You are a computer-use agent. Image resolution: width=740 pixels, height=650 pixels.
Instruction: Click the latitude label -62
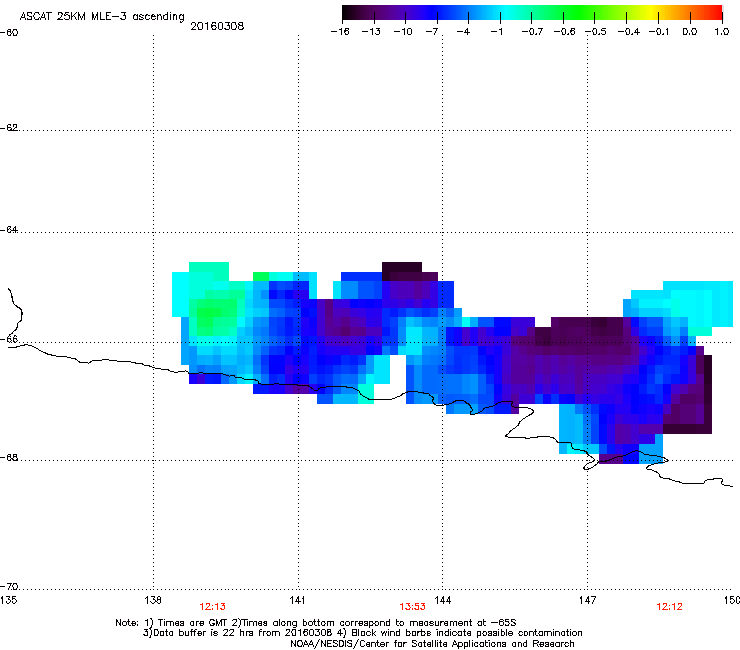point(9,128)
